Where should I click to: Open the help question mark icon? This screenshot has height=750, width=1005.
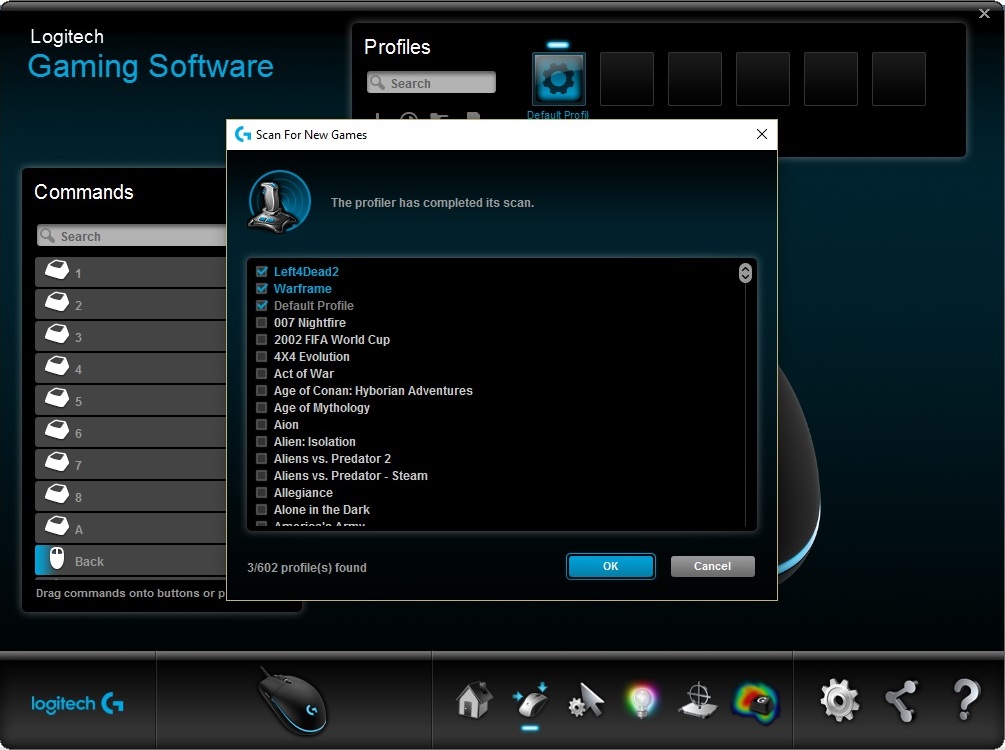967,700
